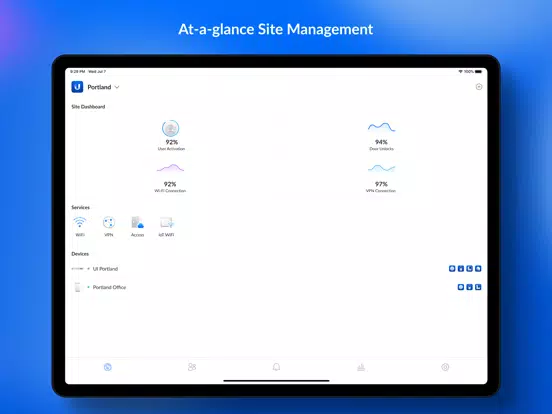Click the circular icon in top-right corner
The height and width of the screenshot is (414, 552).
[479, 87]
